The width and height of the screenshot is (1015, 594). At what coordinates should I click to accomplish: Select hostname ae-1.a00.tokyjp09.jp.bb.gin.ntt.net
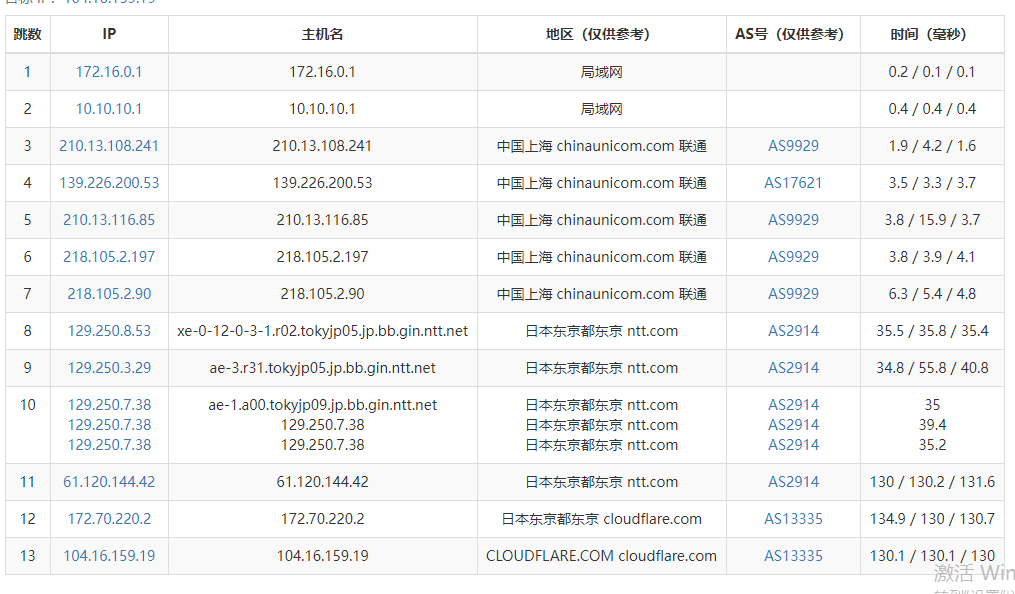tap(322, 404)
